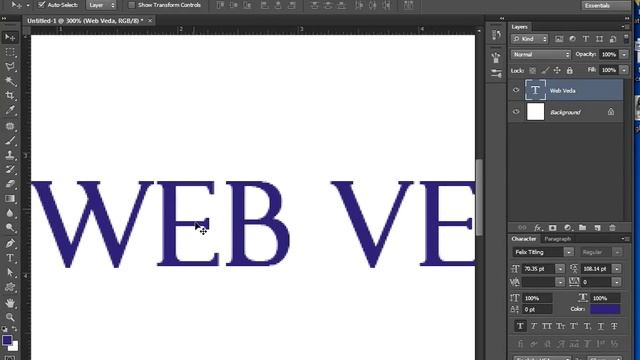Open the Auto-Select Layer dropdown
The height and width of the screenshot is (360, 640).
click(x=101, y=5)
